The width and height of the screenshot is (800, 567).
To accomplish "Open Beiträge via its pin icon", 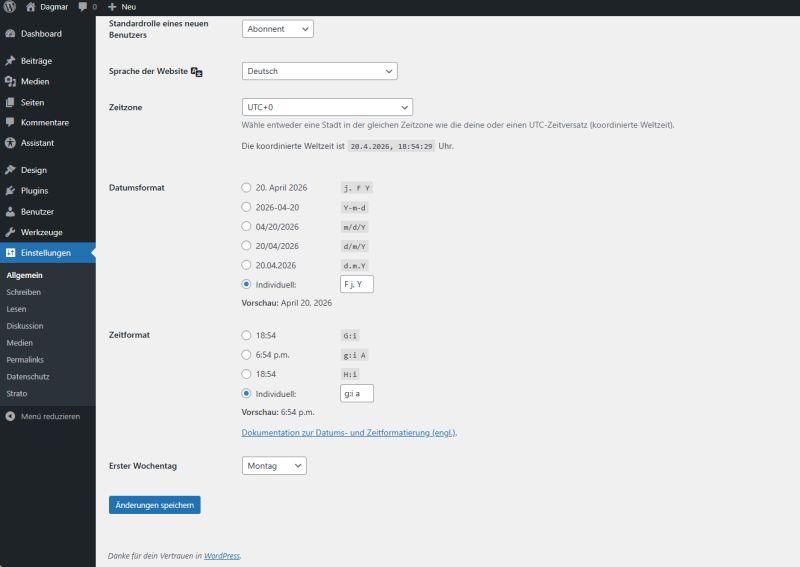I will (x=10, y=61).
